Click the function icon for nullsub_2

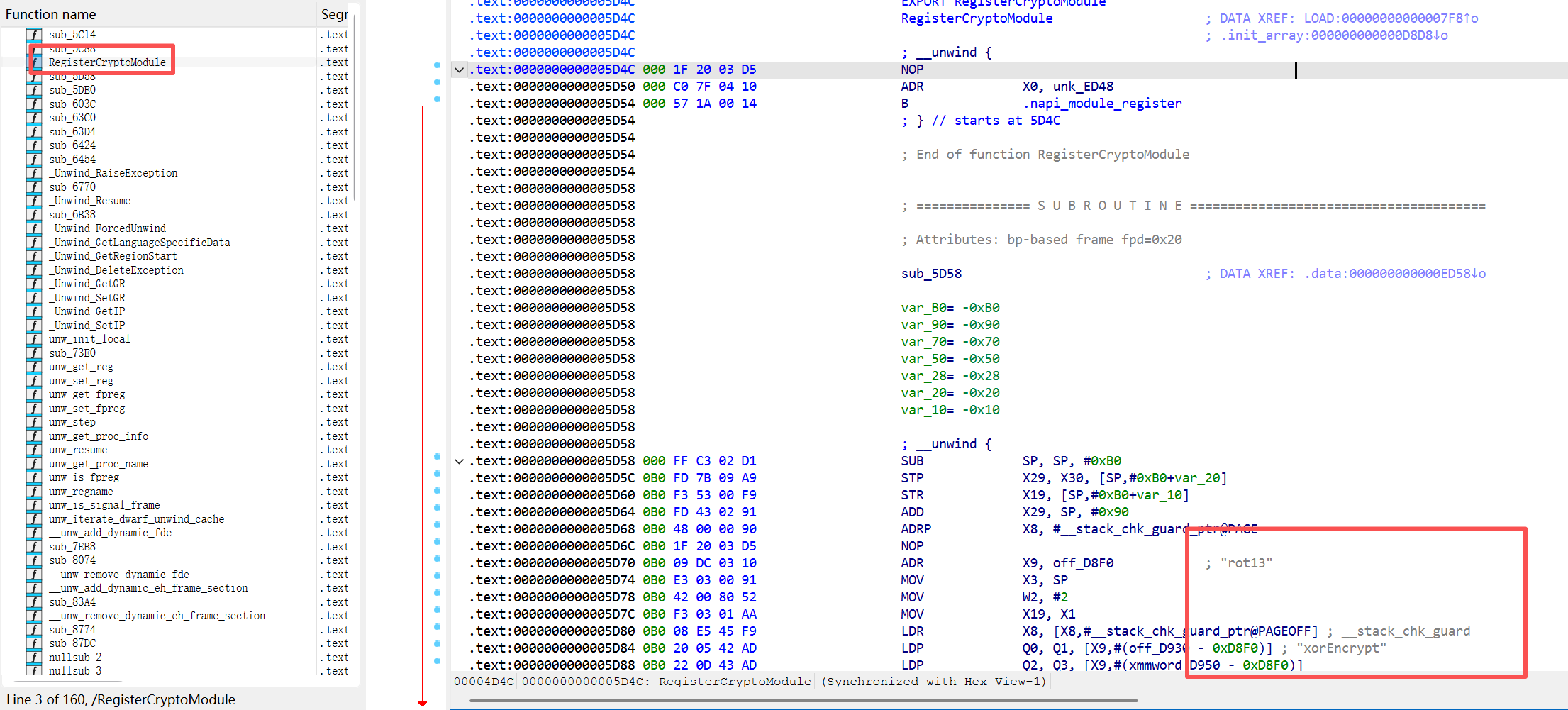(x=33, y=658)
